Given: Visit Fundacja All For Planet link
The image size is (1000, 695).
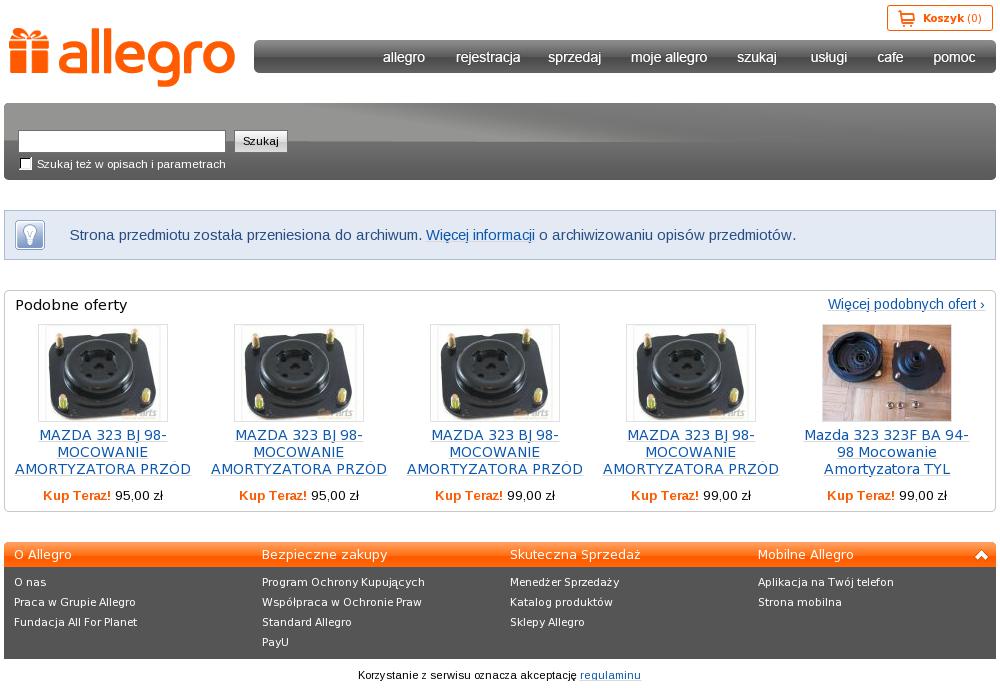Looking at the screenshot, I should click(x=75, y=622).
